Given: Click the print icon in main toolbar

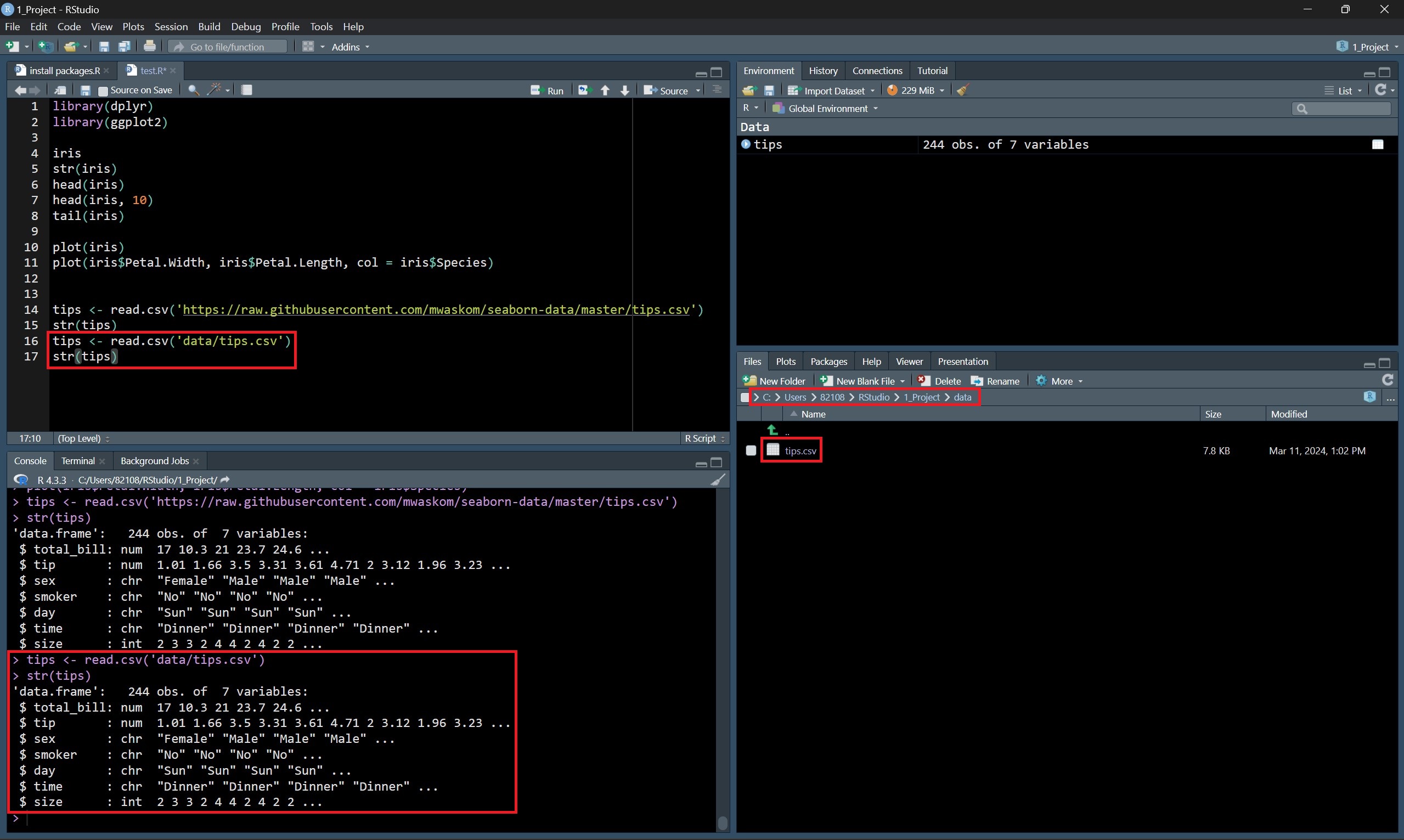Looking at the screenshot, I should pos(149,47).
